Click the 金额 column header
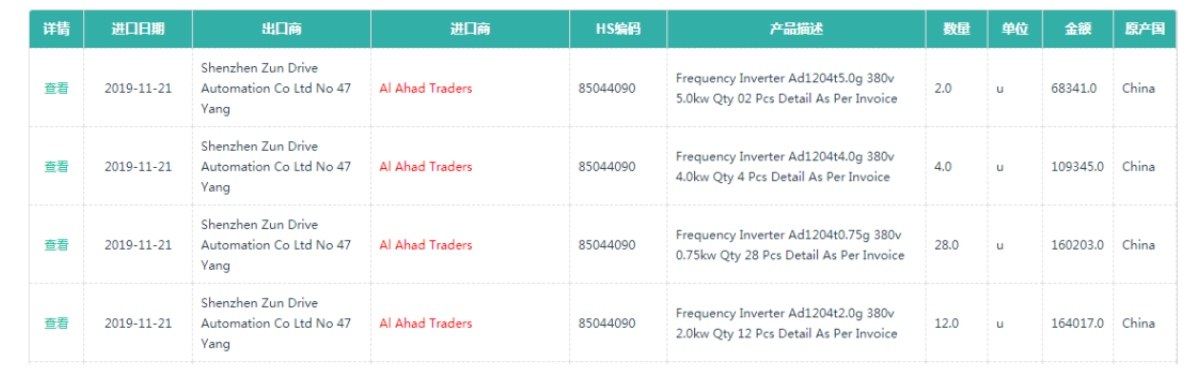Screen dimensions: 1202x388 [x=1078, y=29]
